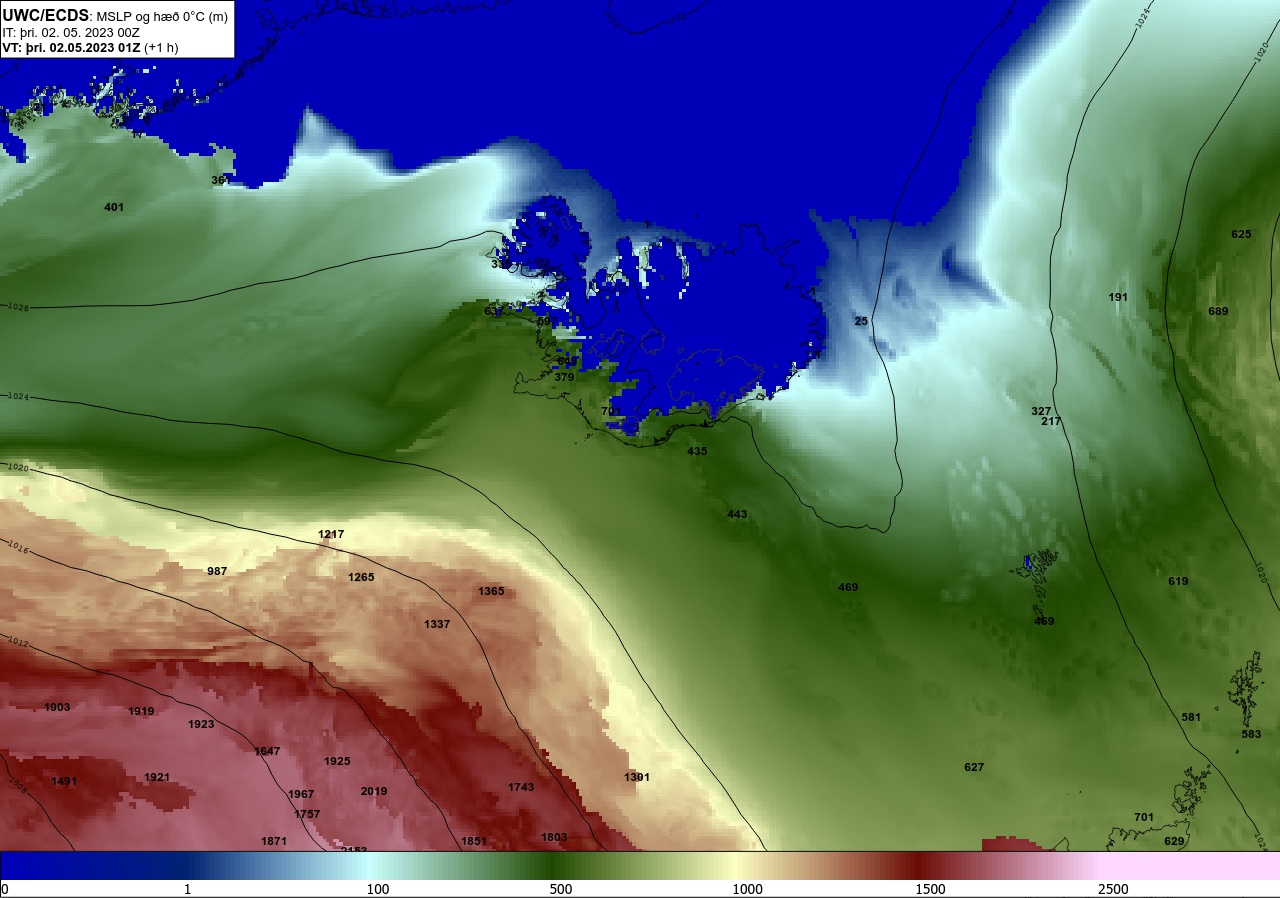1280x898 pixels.
Task: Click the 25 height label east of Iceland
Action: 862,321
